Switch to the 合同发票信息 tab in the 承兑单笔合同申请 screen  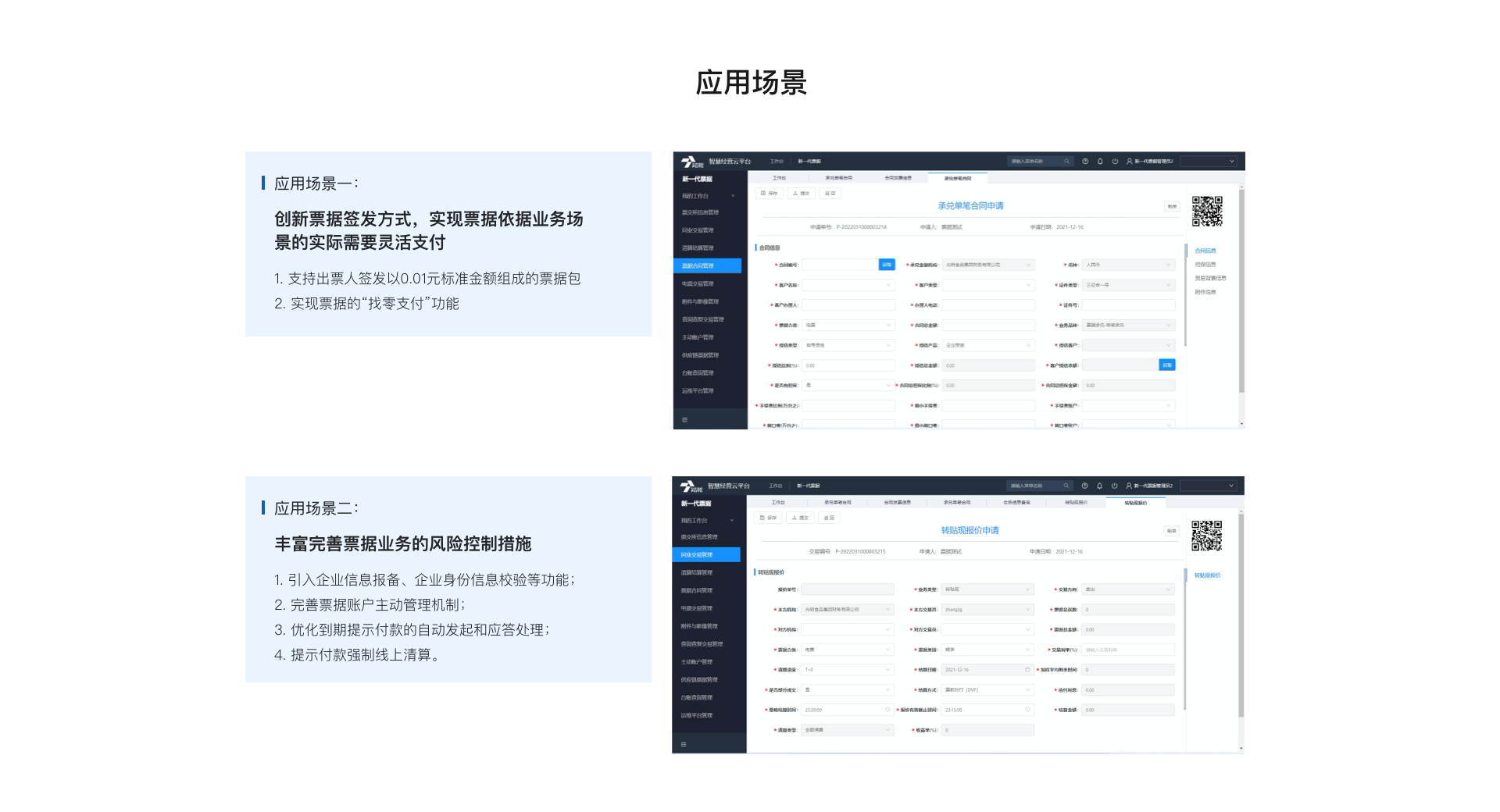(x=898, y=178)
